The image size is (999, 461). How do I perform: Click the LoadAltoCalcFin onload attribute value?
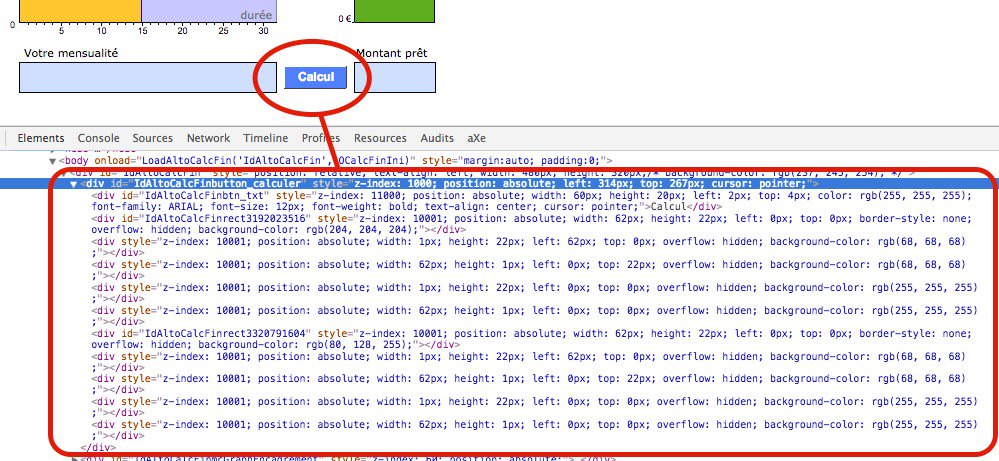click(278, 160)
